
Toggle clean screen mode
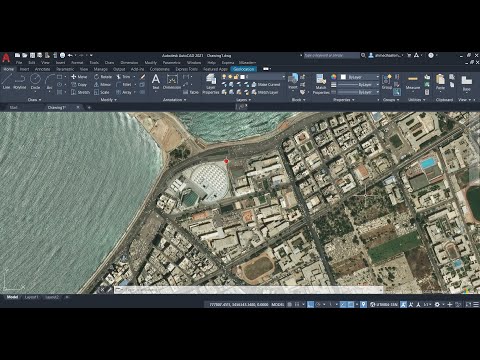coord(468,304)
